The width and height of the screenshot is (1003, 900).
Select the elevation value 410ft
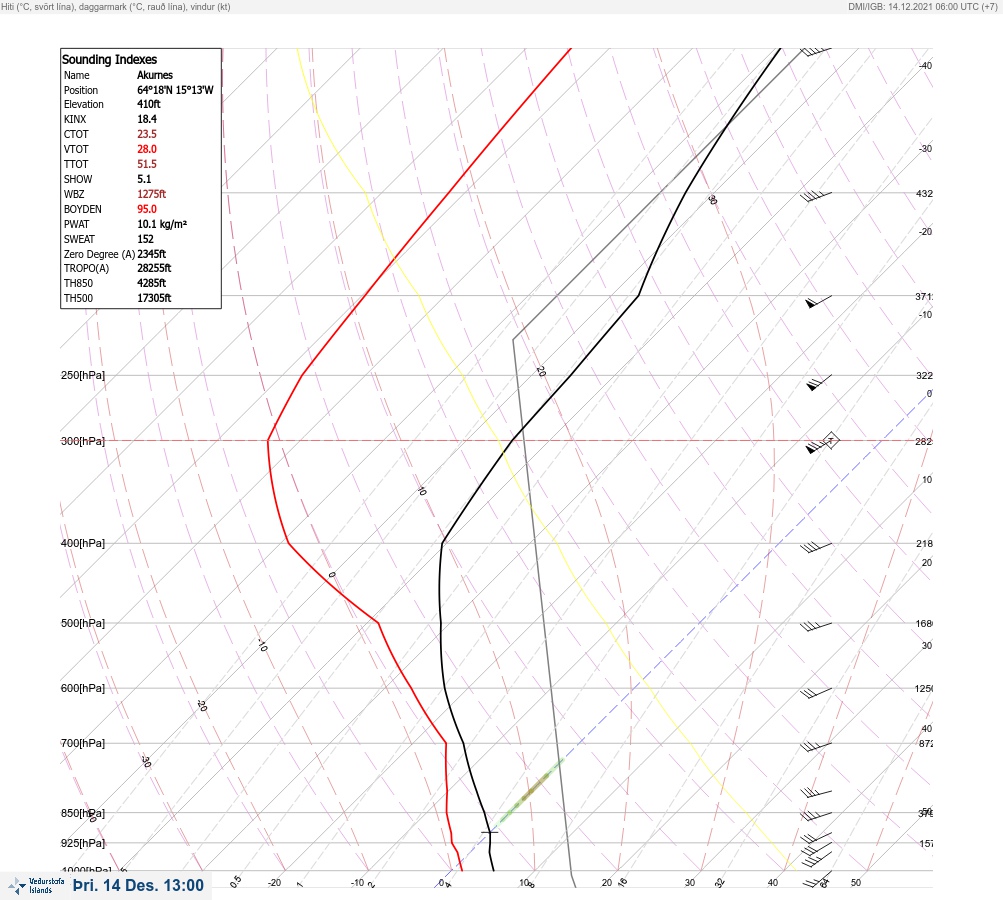tap(148, 104)
